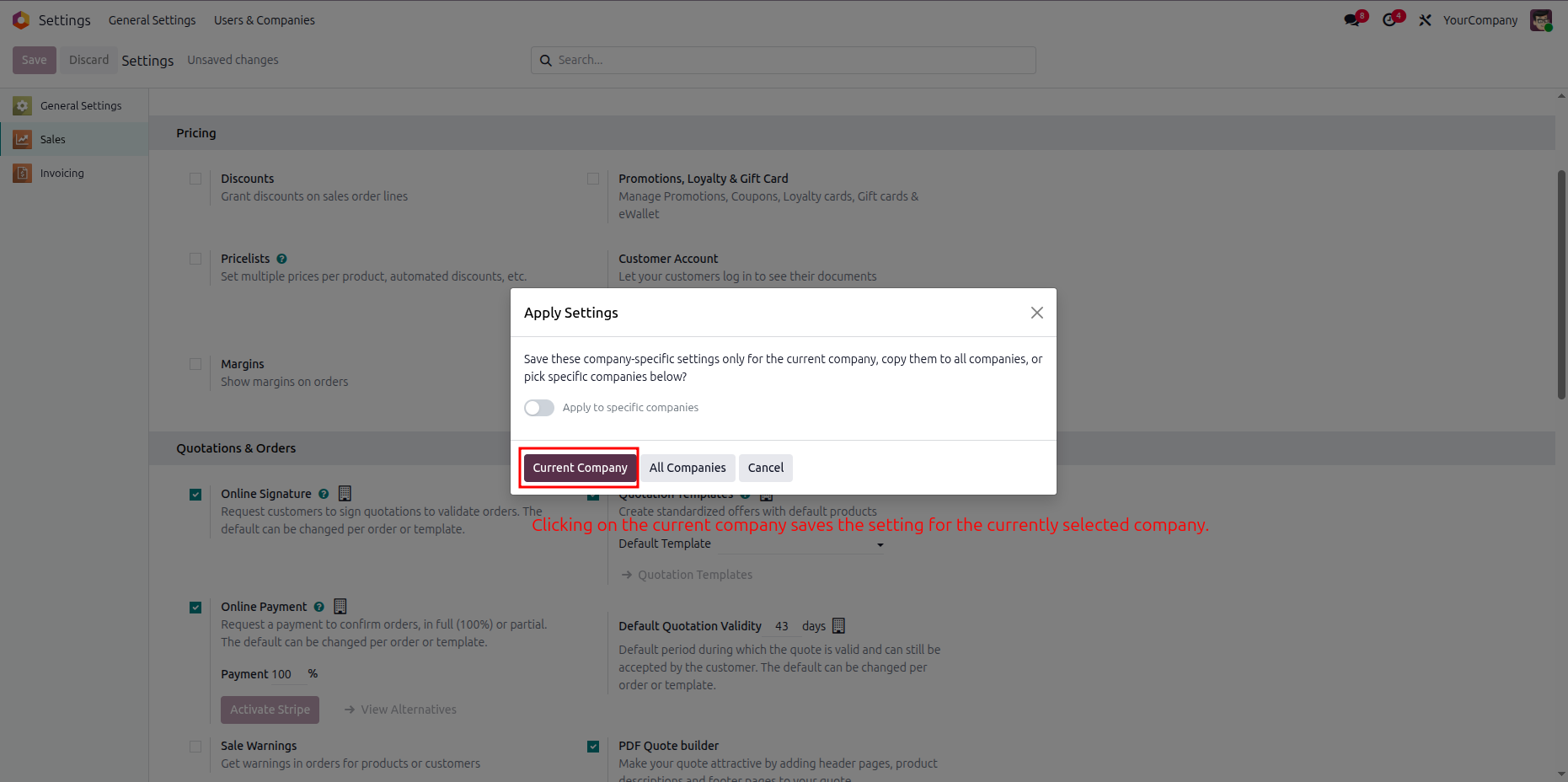The image size is (1568, 782).
Task: Click the debug tools wrench icon
Action: (1425, 20)
